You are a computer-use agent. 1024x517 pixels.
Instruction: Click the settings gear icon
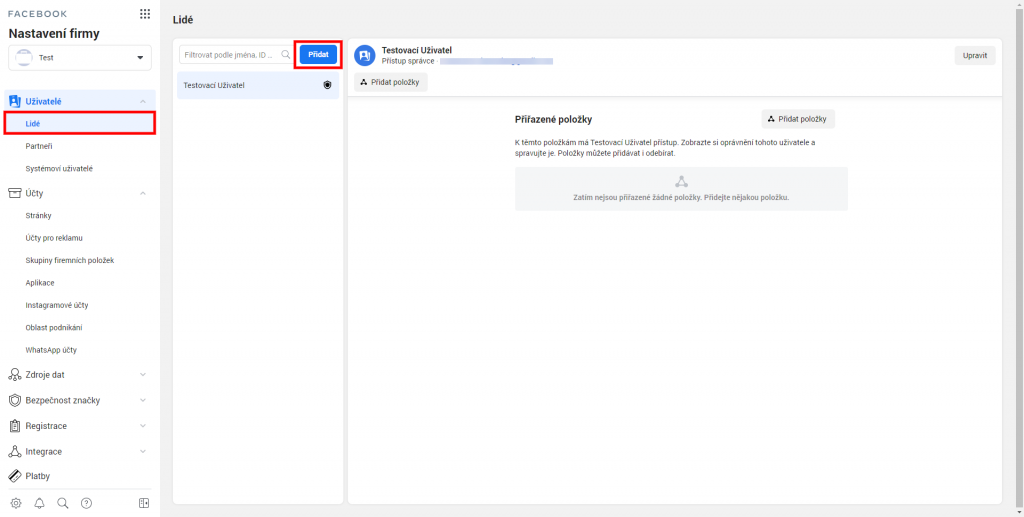pos(15,503)
